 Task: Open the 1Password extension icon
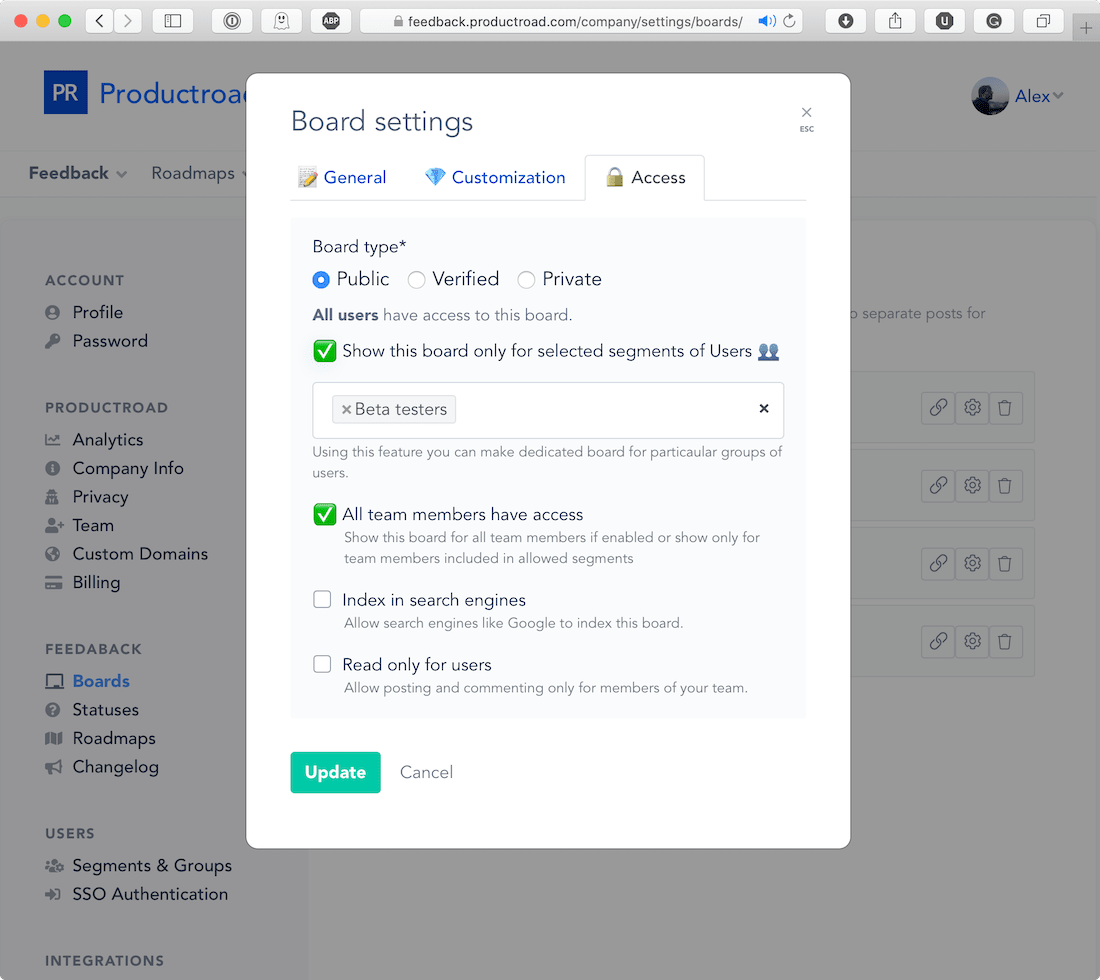232,21
